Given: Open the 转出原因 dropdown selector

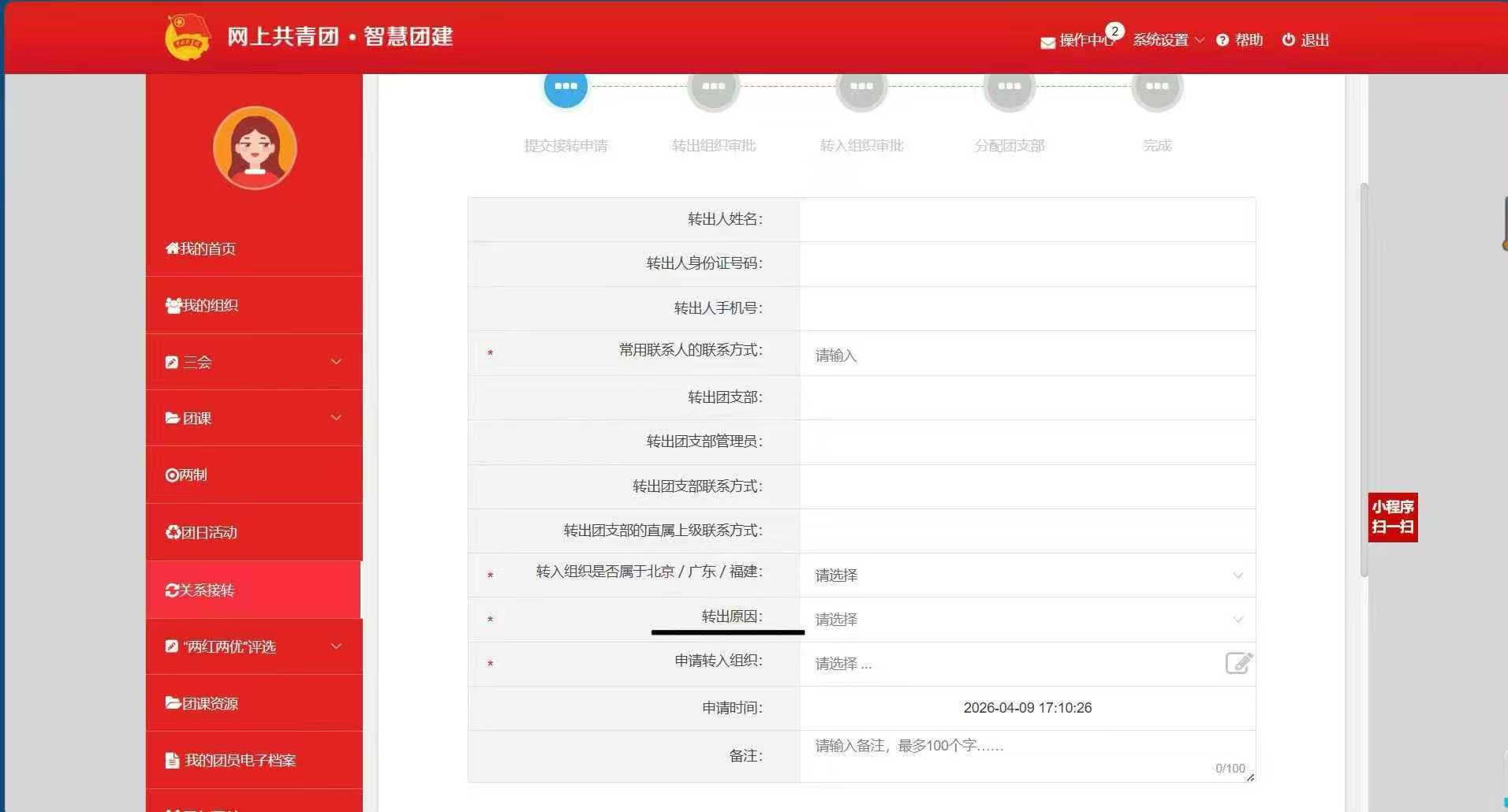Looking at the screenshot, I should [1026, 620].
